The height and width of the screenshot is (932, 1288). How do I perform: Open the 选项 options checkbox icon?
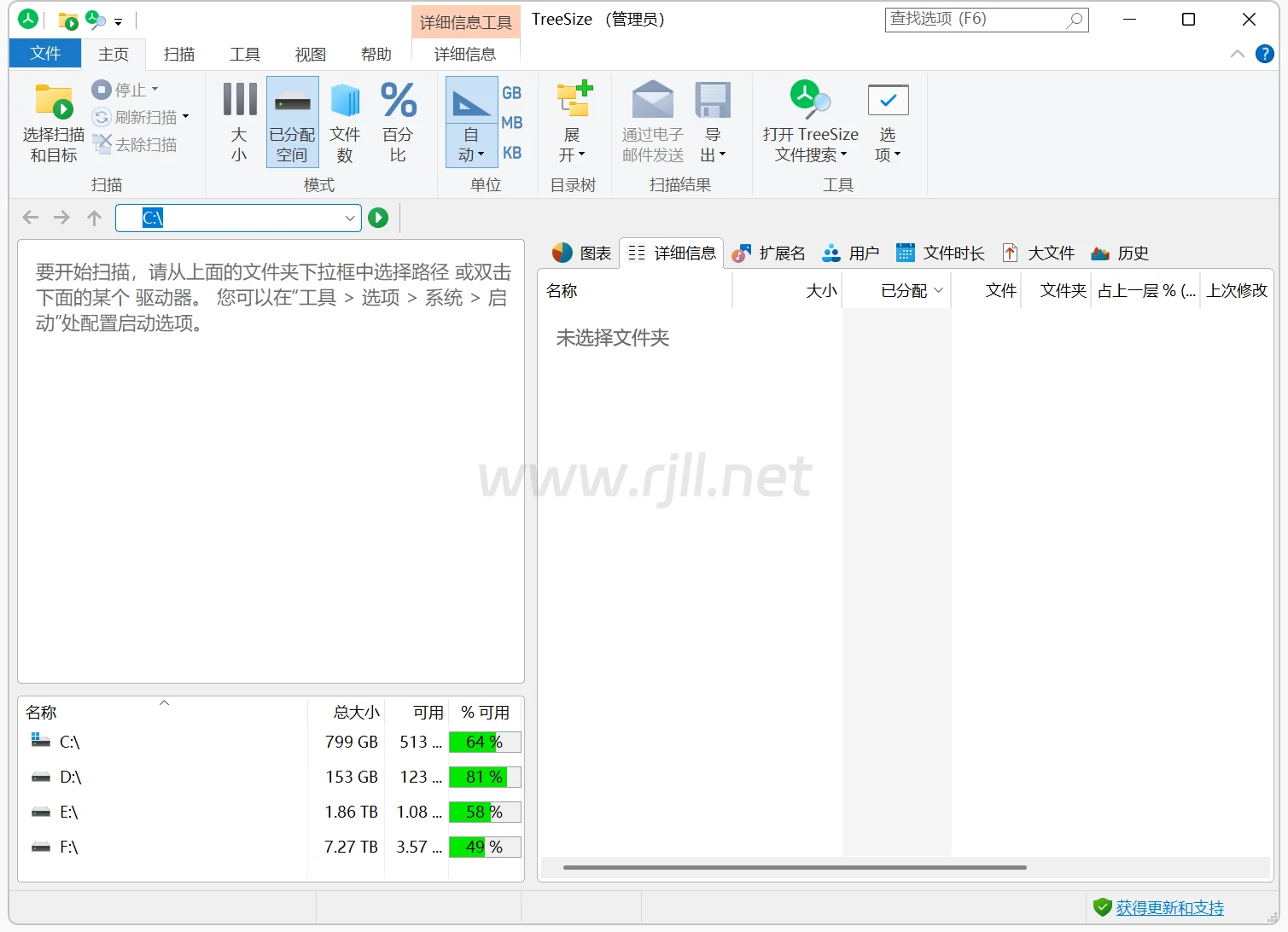[888, 102]
